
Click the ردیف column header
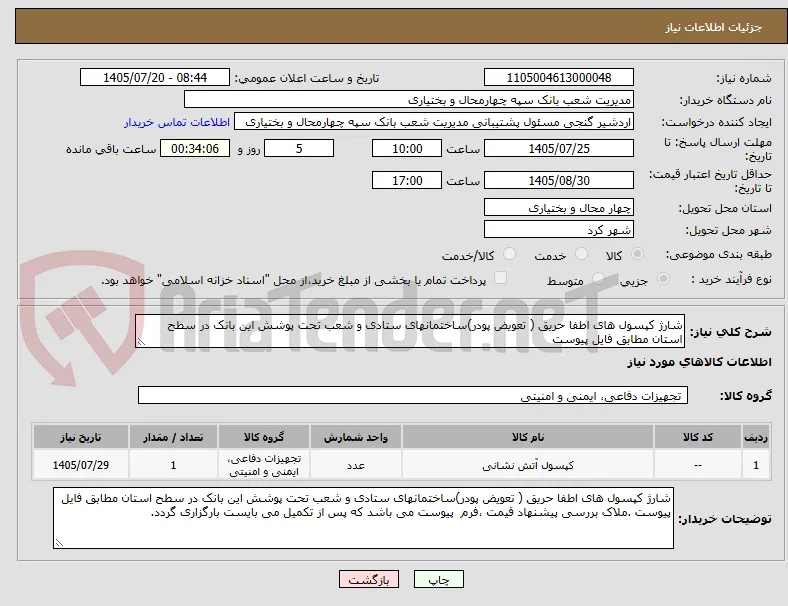[x=755, y=437]
